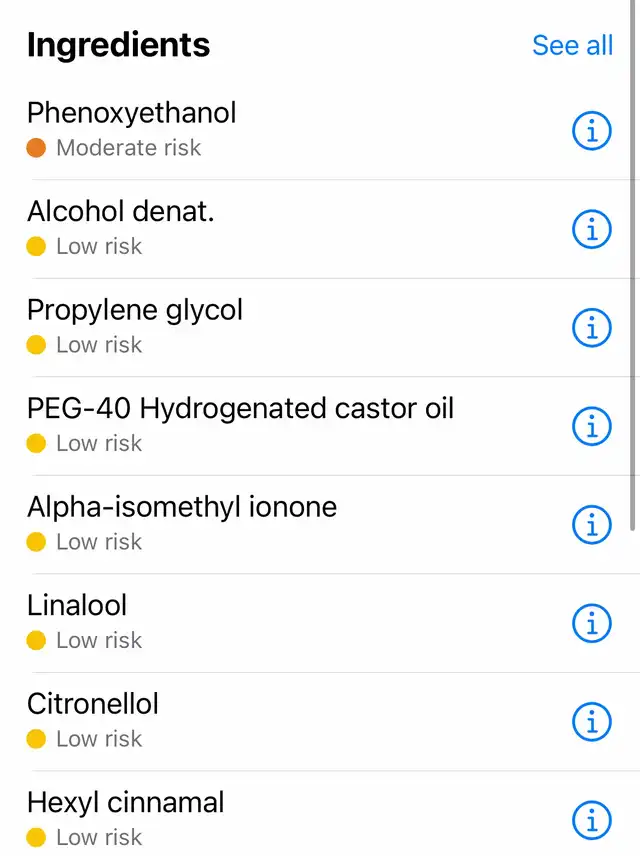Click the orange Moderate risk dot

pos(36,147)
